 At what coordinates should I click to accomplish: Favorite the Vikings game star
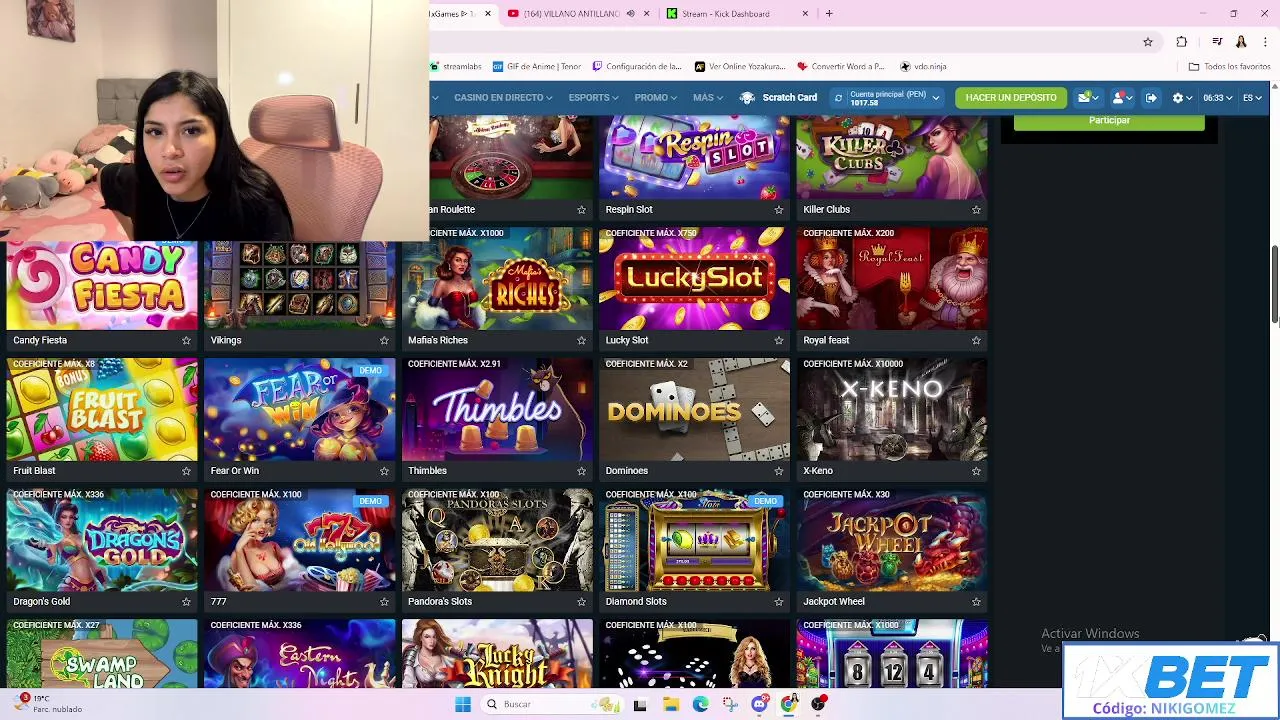(x=384, y=340)
